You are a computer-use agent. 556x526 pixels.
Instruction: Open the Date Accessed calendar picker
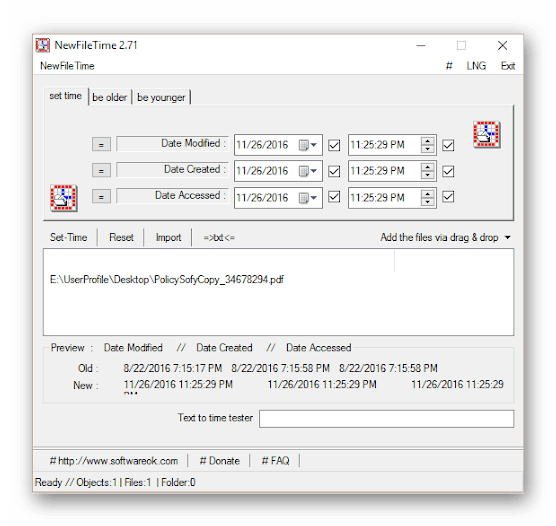click(x=308, y=198)
